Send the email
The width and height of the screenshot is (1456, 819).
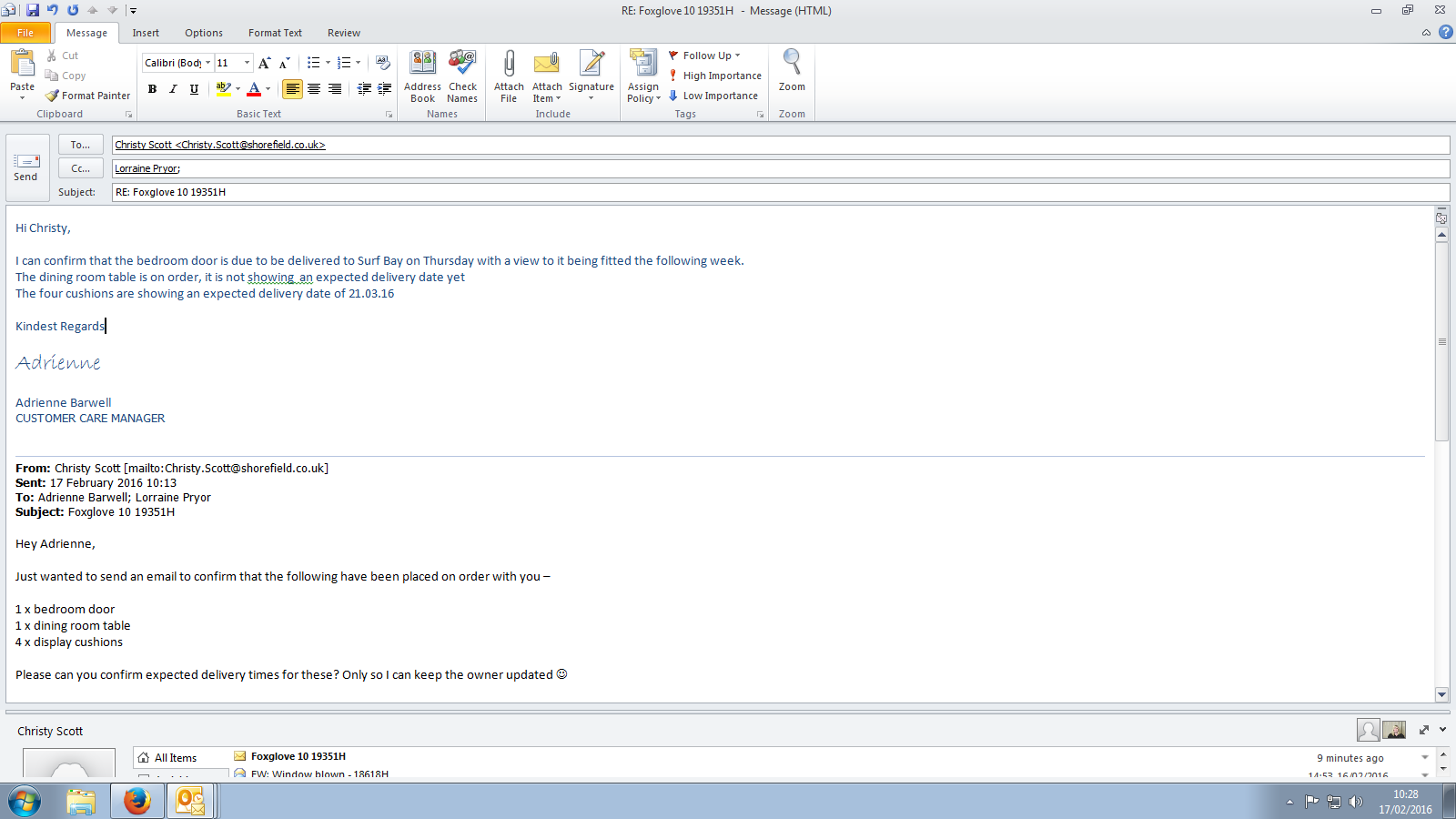pos(26,168)
